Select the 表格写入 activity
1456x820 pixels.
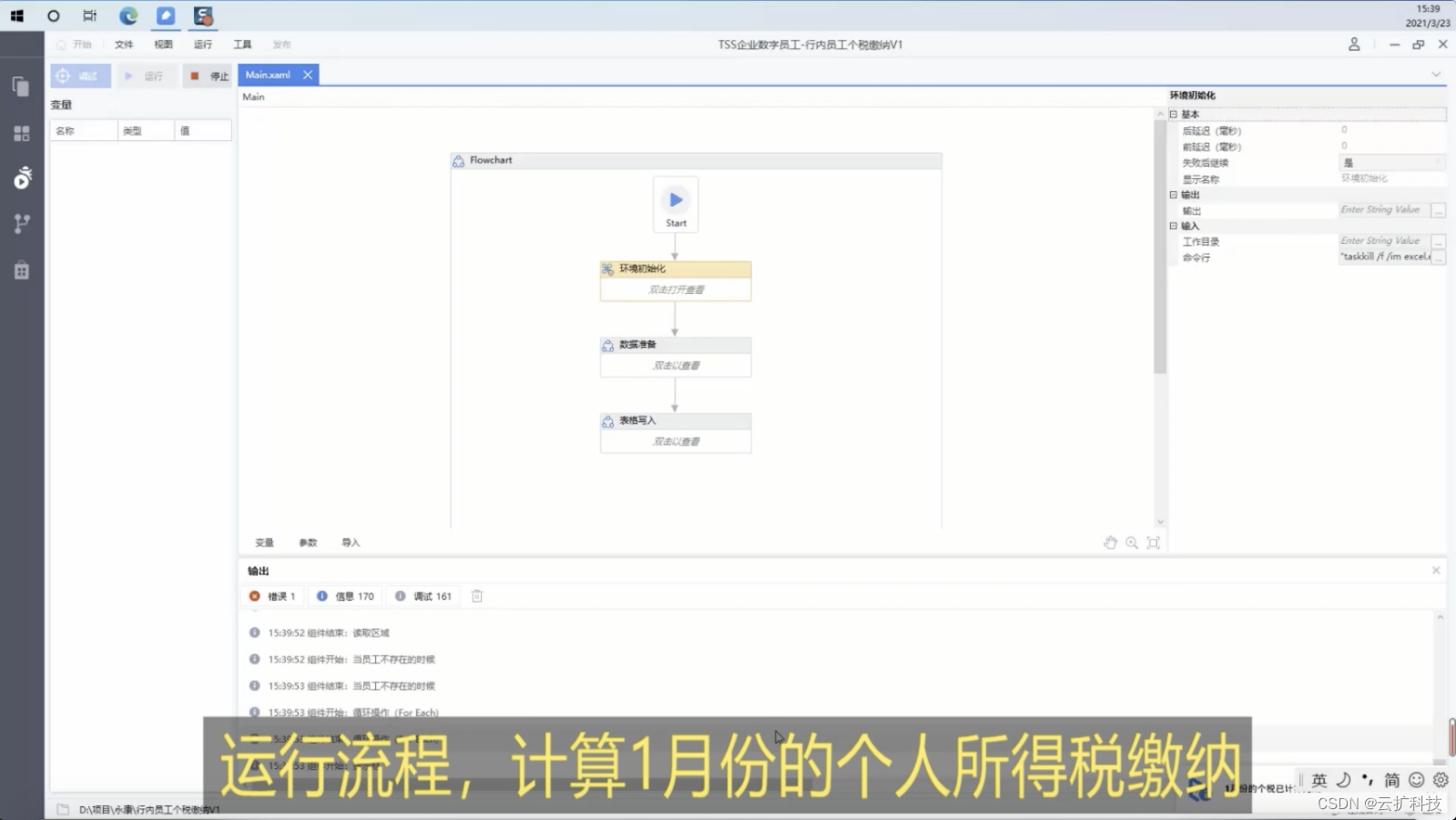click(676, 433)
